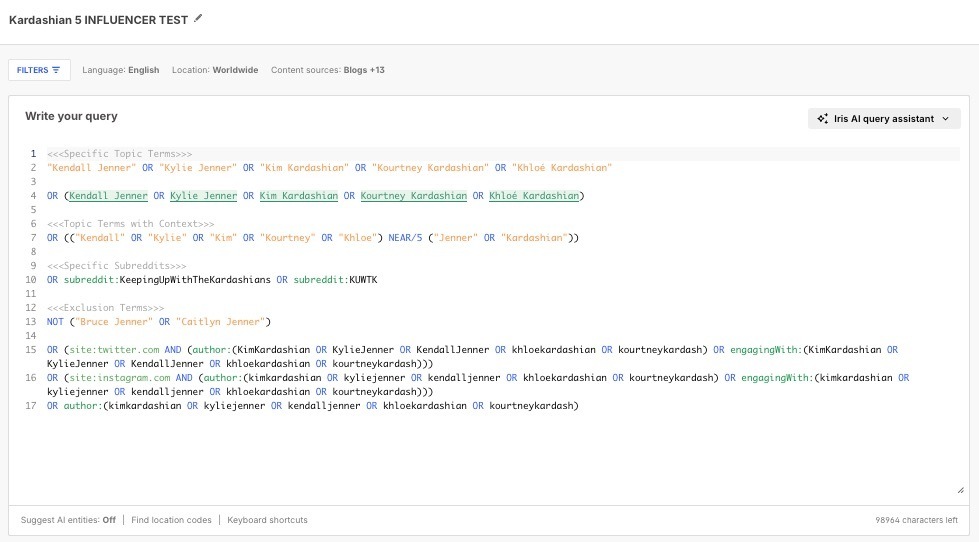
Task: Click the <<<Topic Terms with Context>>> comment
Action: pyautogui.click(x=130, y=224)
